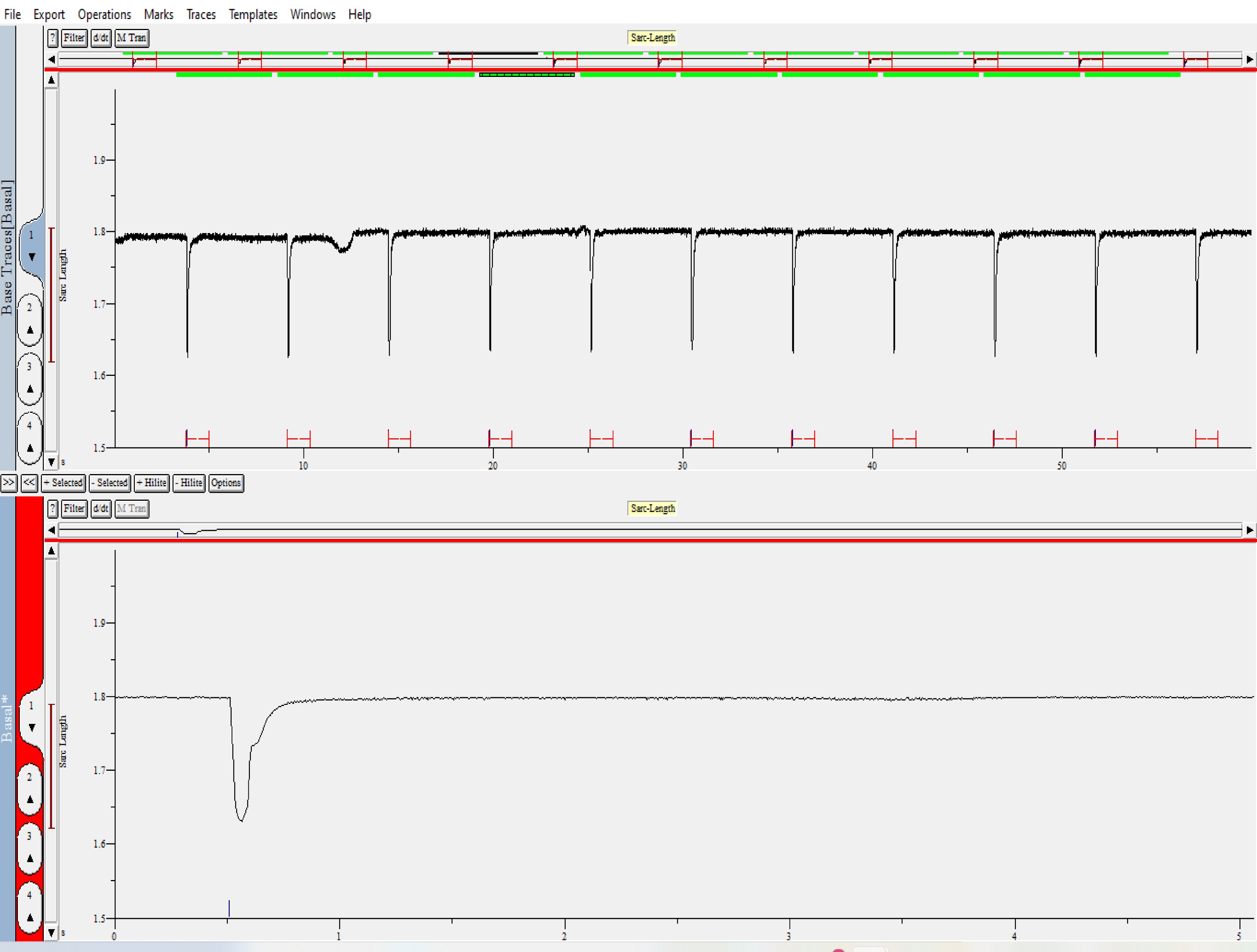This screenshot has width=1257, height=952.
Task: Click the upper vertical scroll up arrow
Action: coord(51,80)
